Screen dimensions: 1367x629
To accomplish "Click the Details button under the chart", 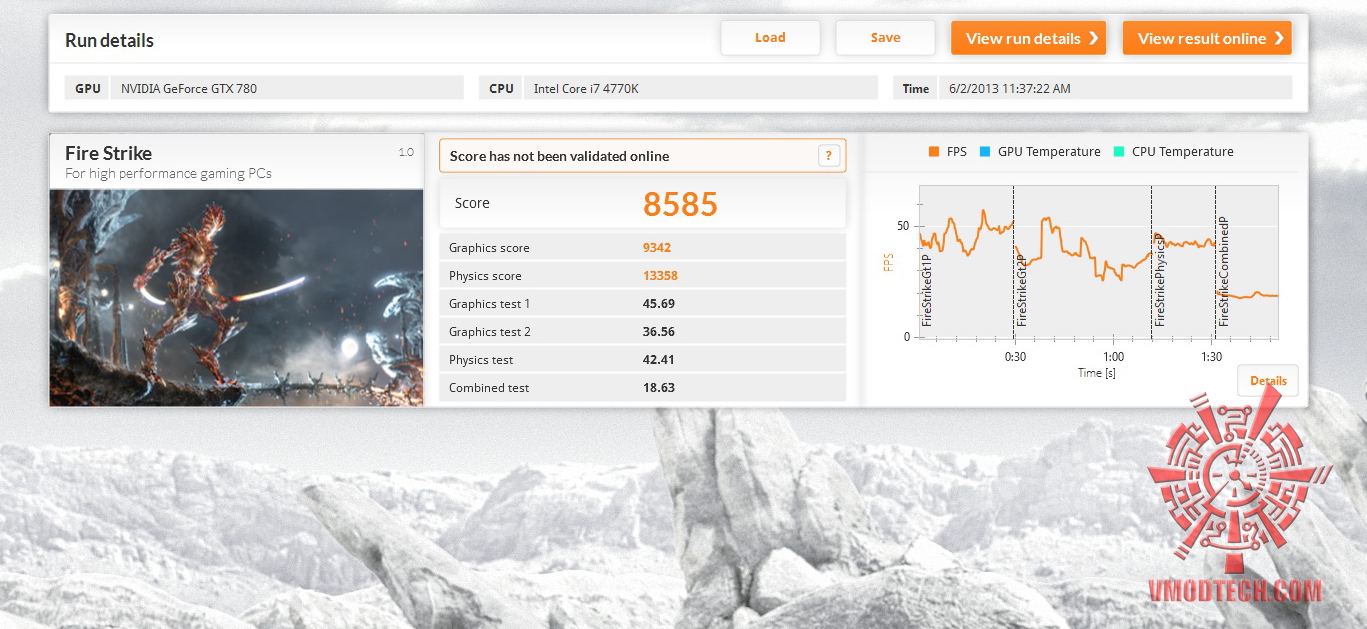I will [1268, 381].
